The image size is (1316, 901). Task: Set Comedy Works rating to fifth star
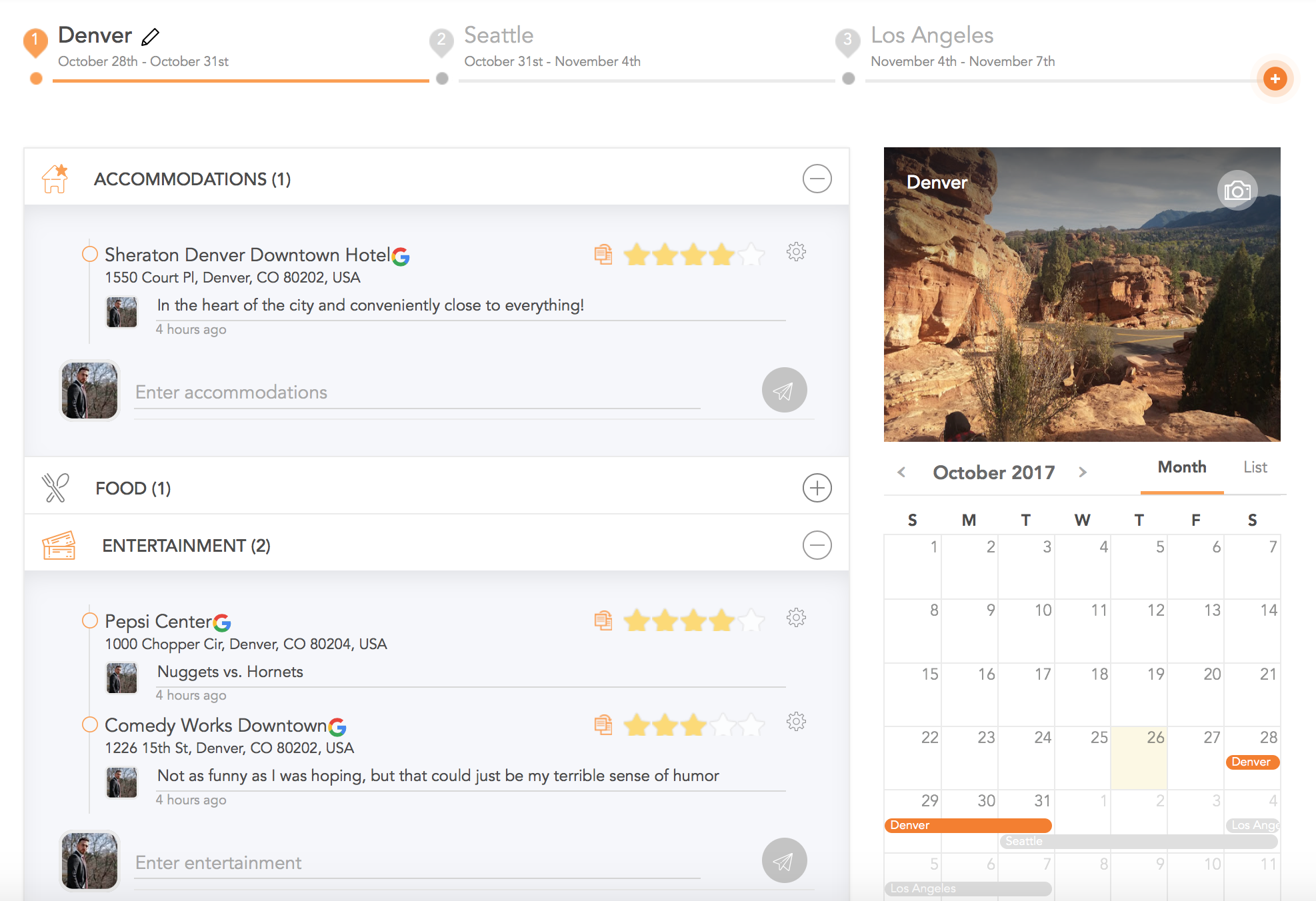(751, 724)
